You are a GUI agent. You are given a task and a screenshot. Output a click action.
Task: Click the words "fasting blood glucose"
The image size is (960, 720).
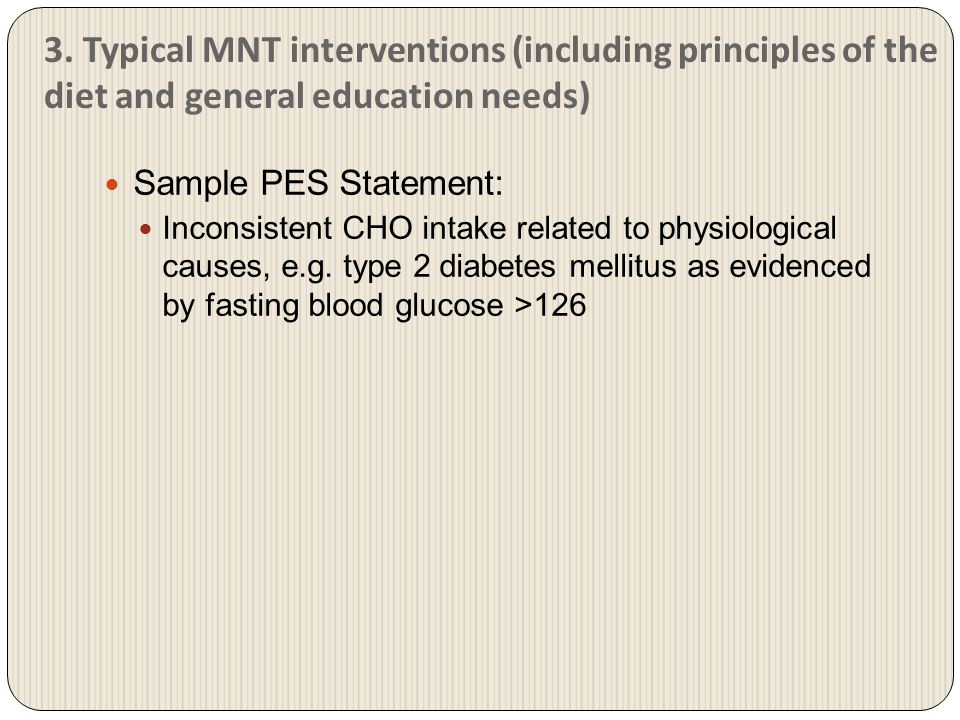[x=354, y=306]
